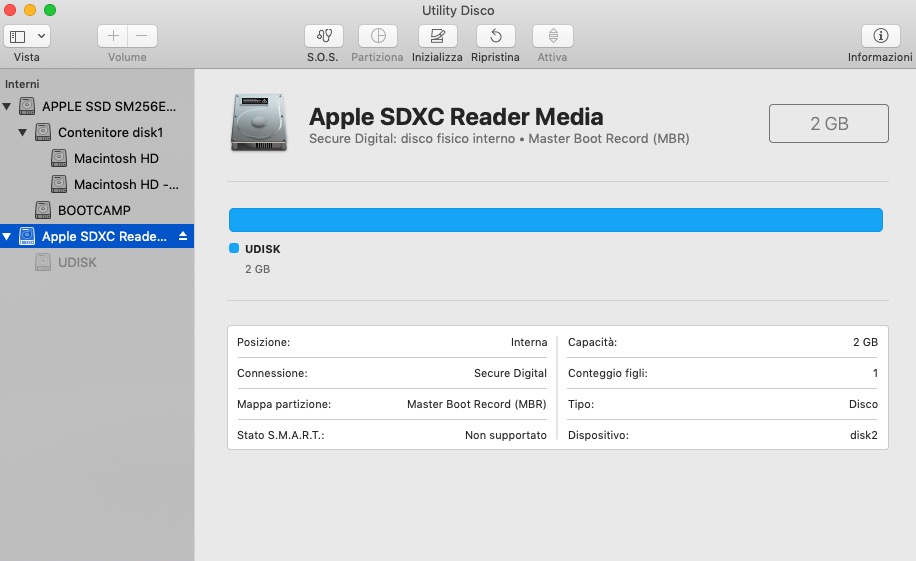Click the Connessione value Secure Digital

pyautogui.click(x=510, y=373)
